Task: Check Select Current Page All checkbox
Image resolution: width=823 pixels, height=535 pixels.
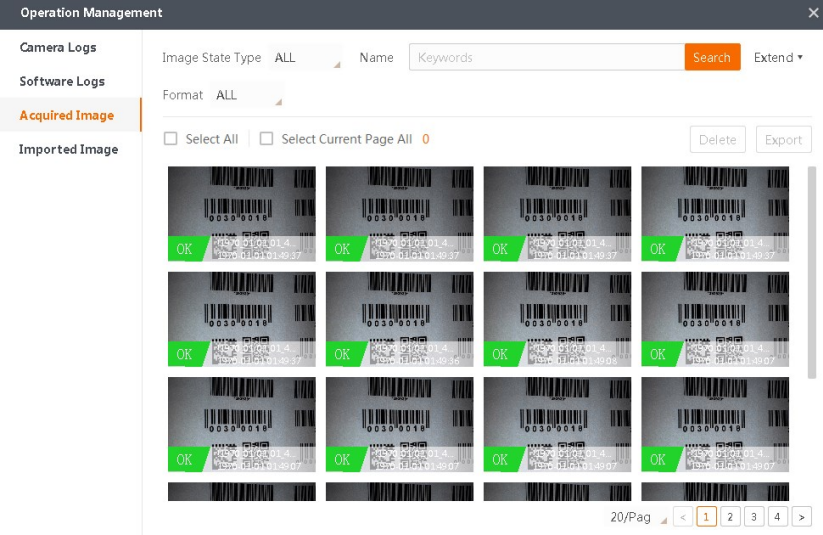Action: click(x=267, y=139)
